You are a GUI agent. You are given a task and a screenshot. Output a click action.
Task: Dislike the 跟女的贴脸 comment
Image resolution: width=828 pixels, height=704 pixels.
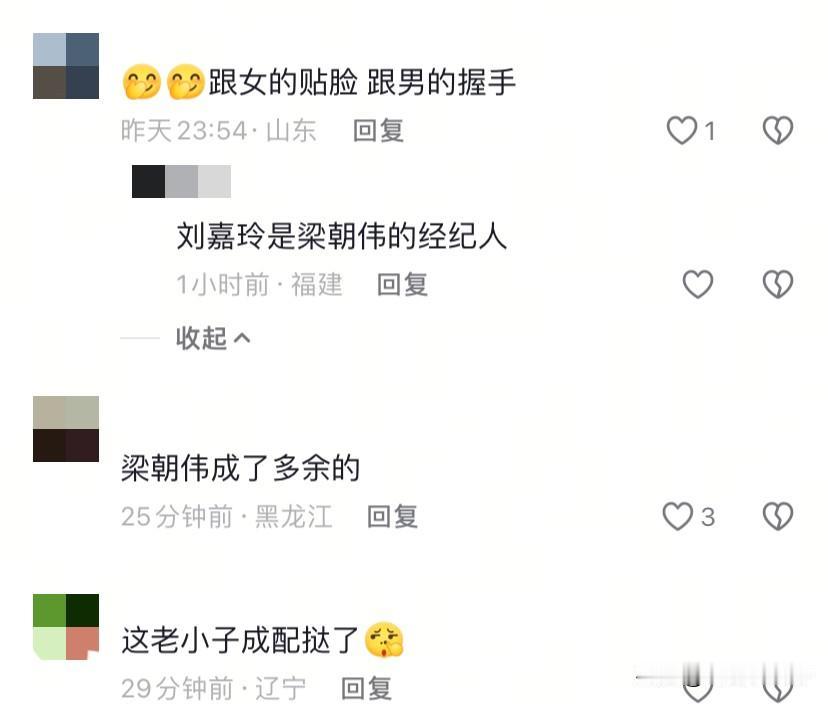pos(778,130)
